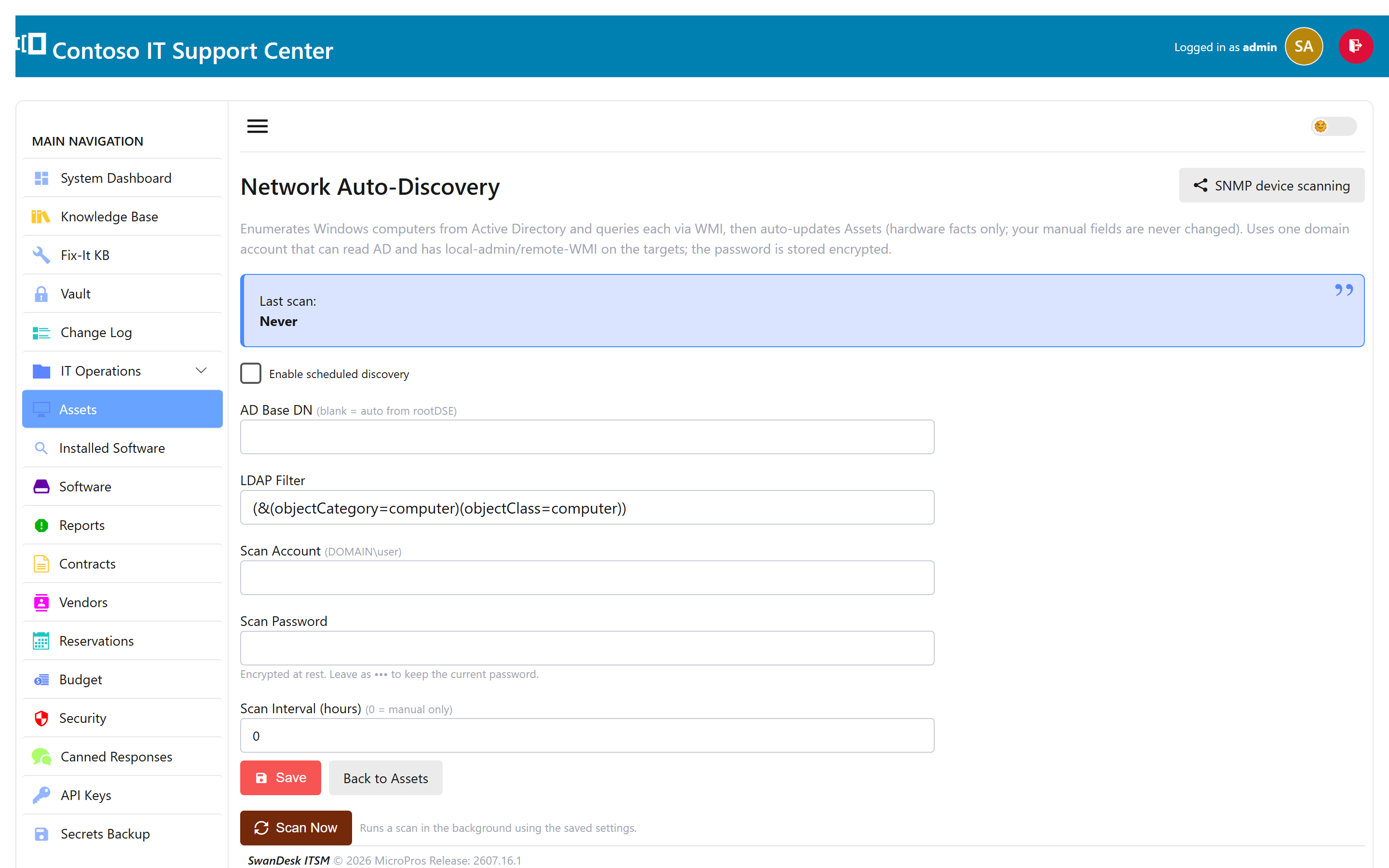Open the SA user avatar
Image resolution: width=1389 pixels, height=868 pixels.
point(1304,46)
